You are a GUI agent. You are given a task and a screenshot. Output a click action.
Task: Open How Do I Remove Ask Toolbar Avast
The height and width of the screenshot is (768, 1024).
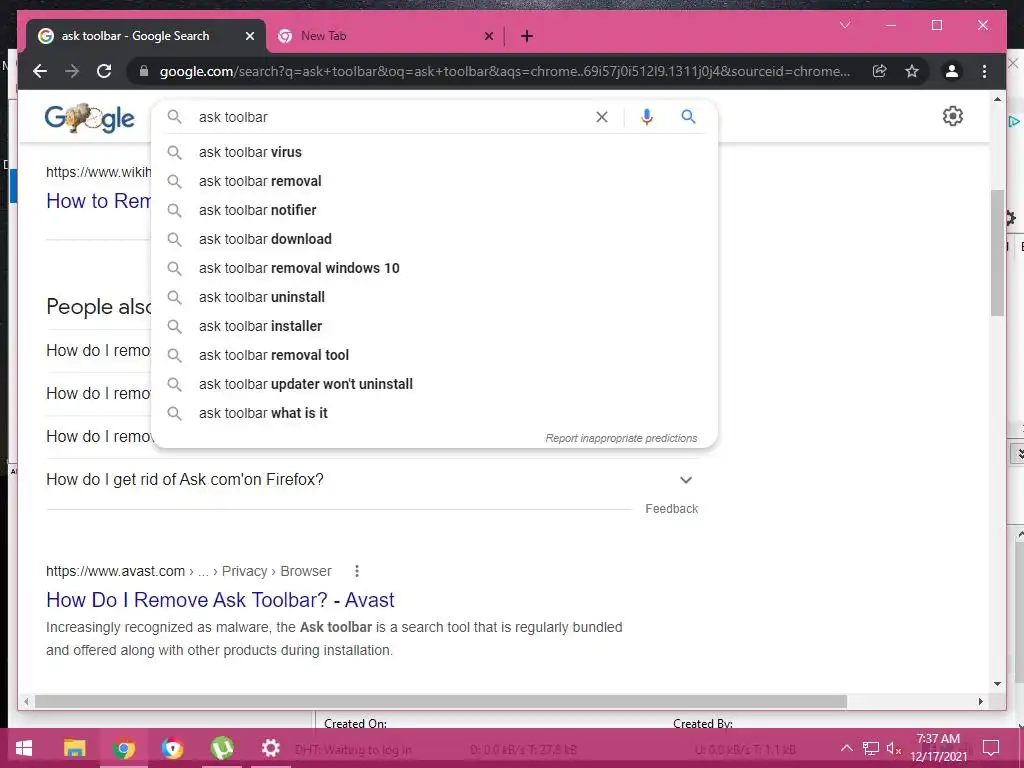coord(220,600)
